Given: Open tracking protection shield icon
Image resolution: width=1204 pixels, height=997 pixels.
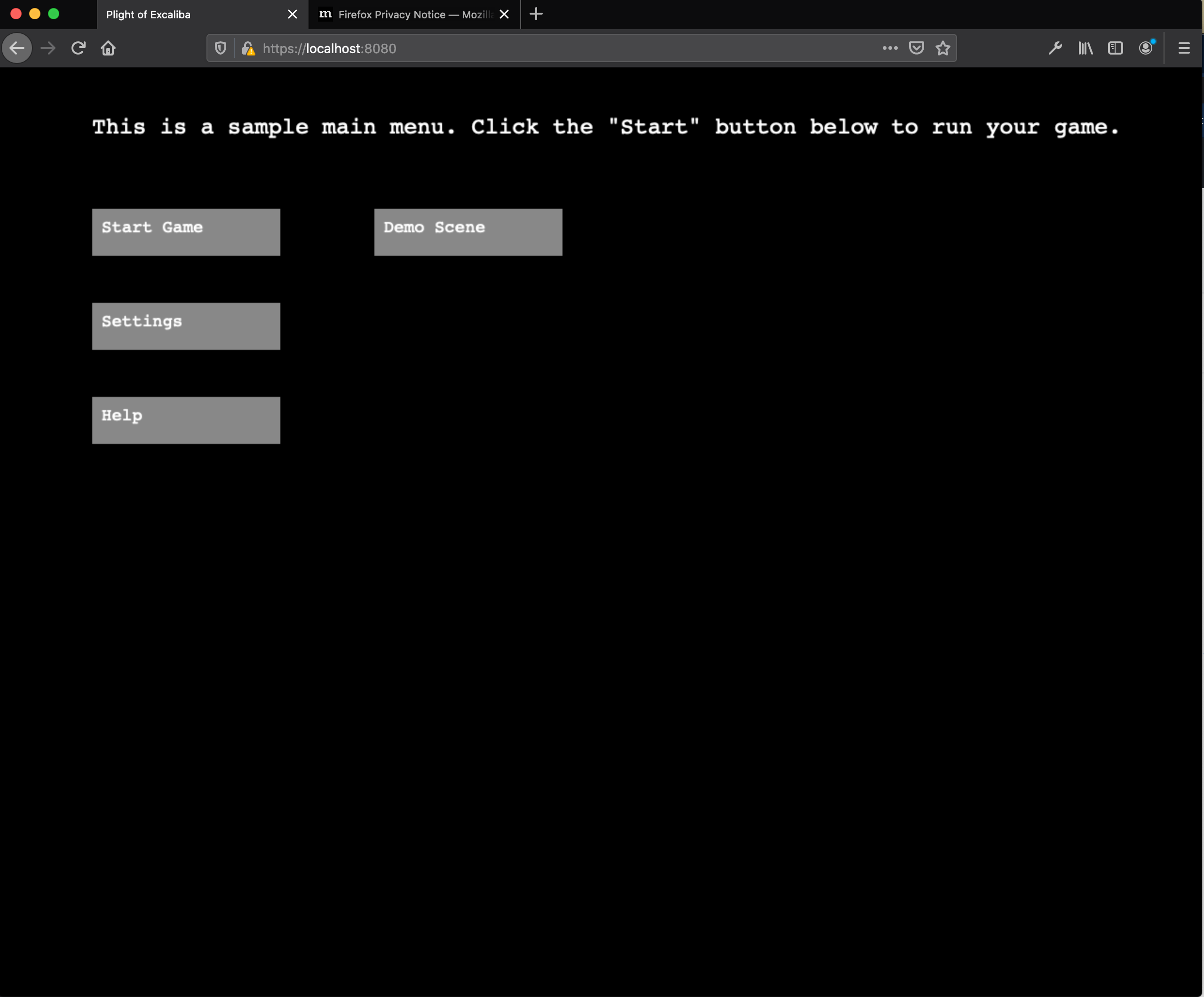Looking at the screenshot, I should coord(221,48).
